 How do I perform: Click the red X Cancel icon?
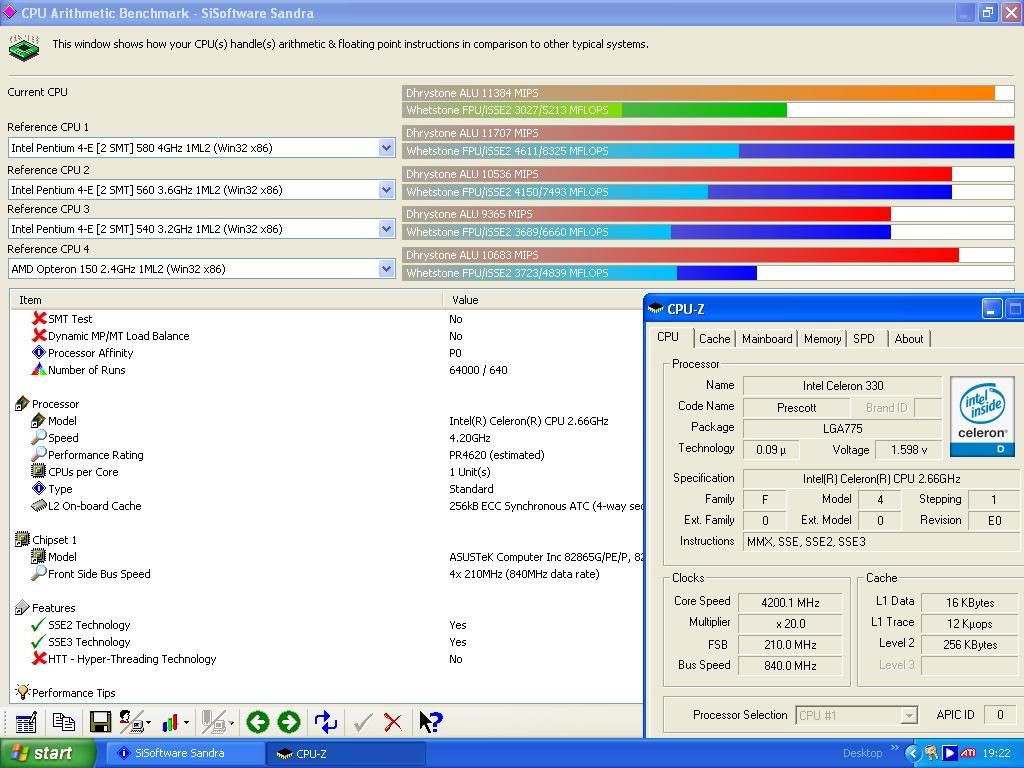(x=393, y=722)
